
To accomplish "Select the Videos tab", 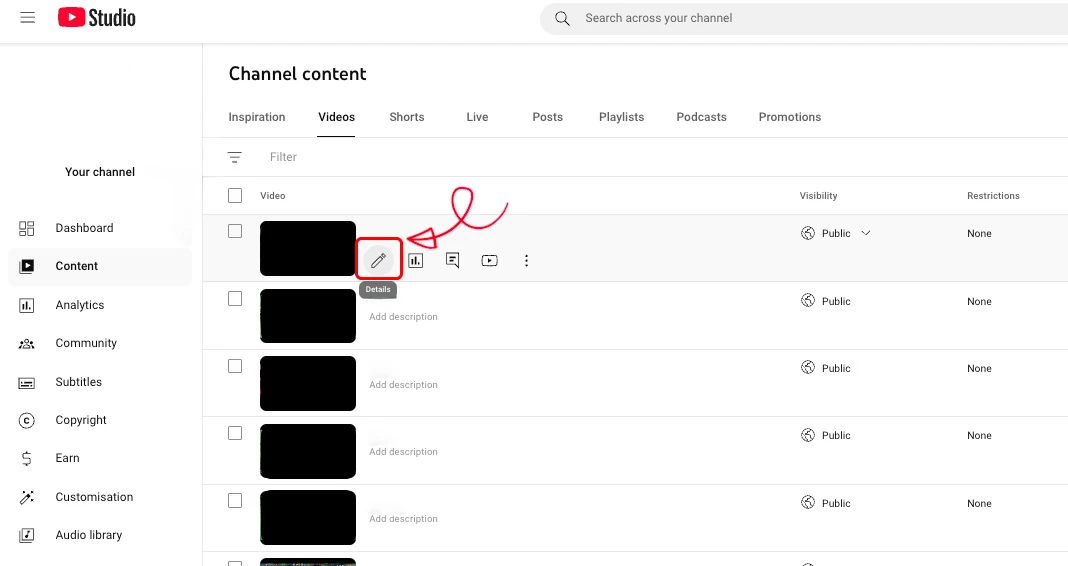I will point(336,117).
